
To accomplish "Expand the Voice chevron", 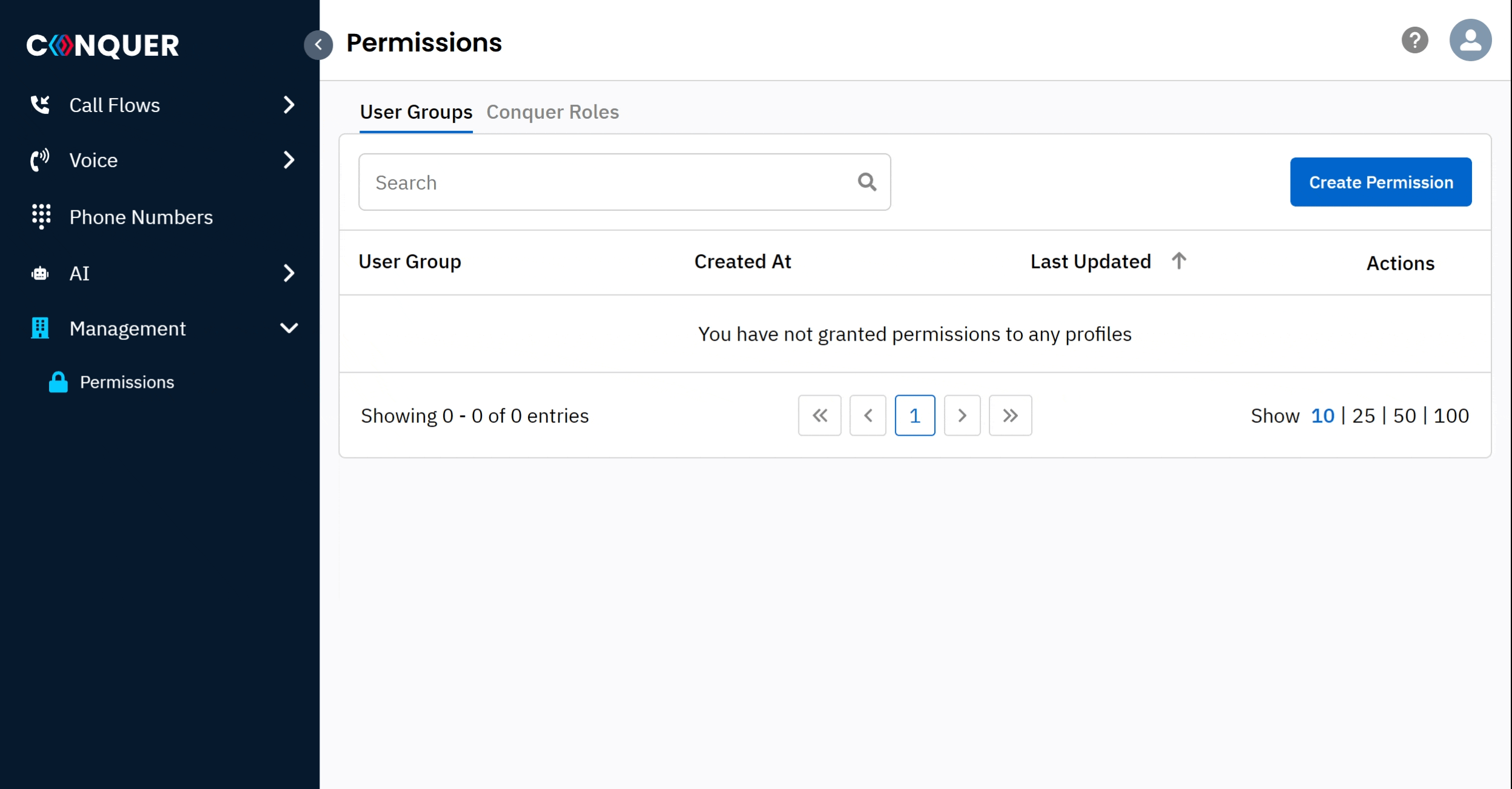I will (x=289, y=160).
